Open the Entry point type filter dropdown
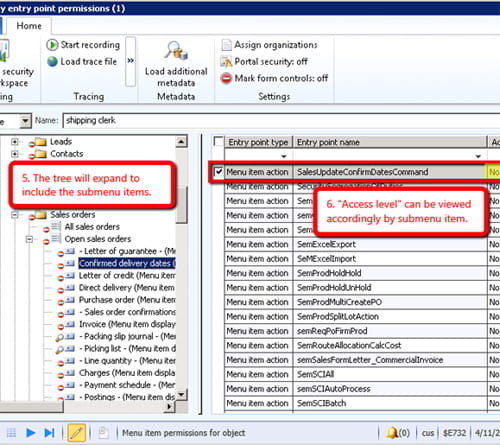Screen dimensions: 500x445 point(283,156)
